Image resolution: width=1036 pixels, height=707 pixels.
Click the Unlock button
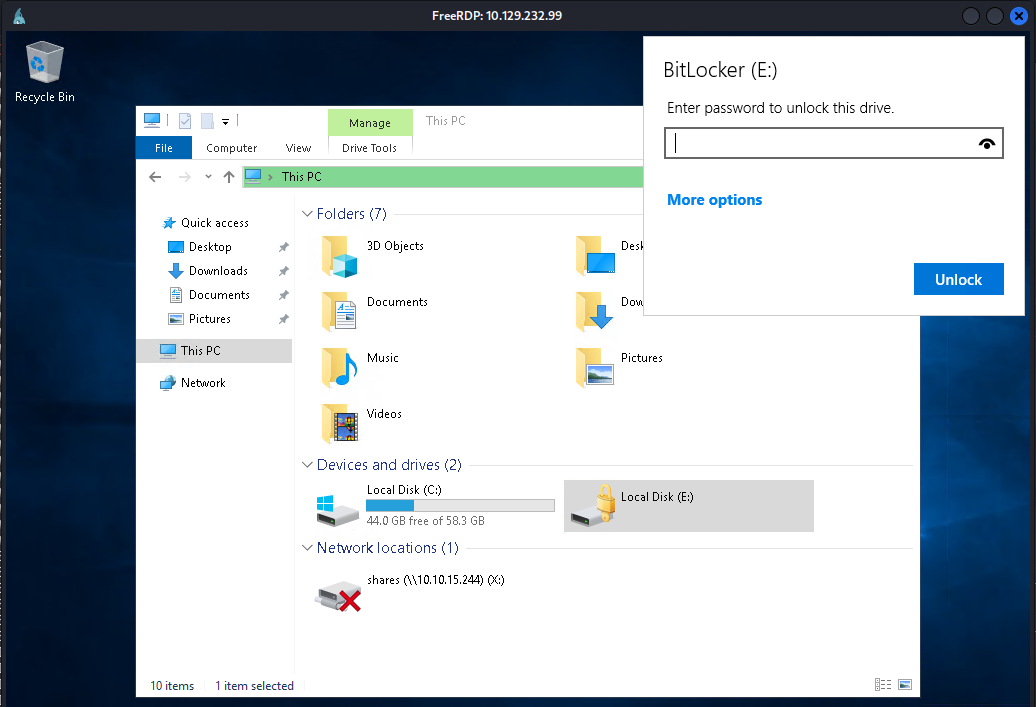(x=959, y=279)
